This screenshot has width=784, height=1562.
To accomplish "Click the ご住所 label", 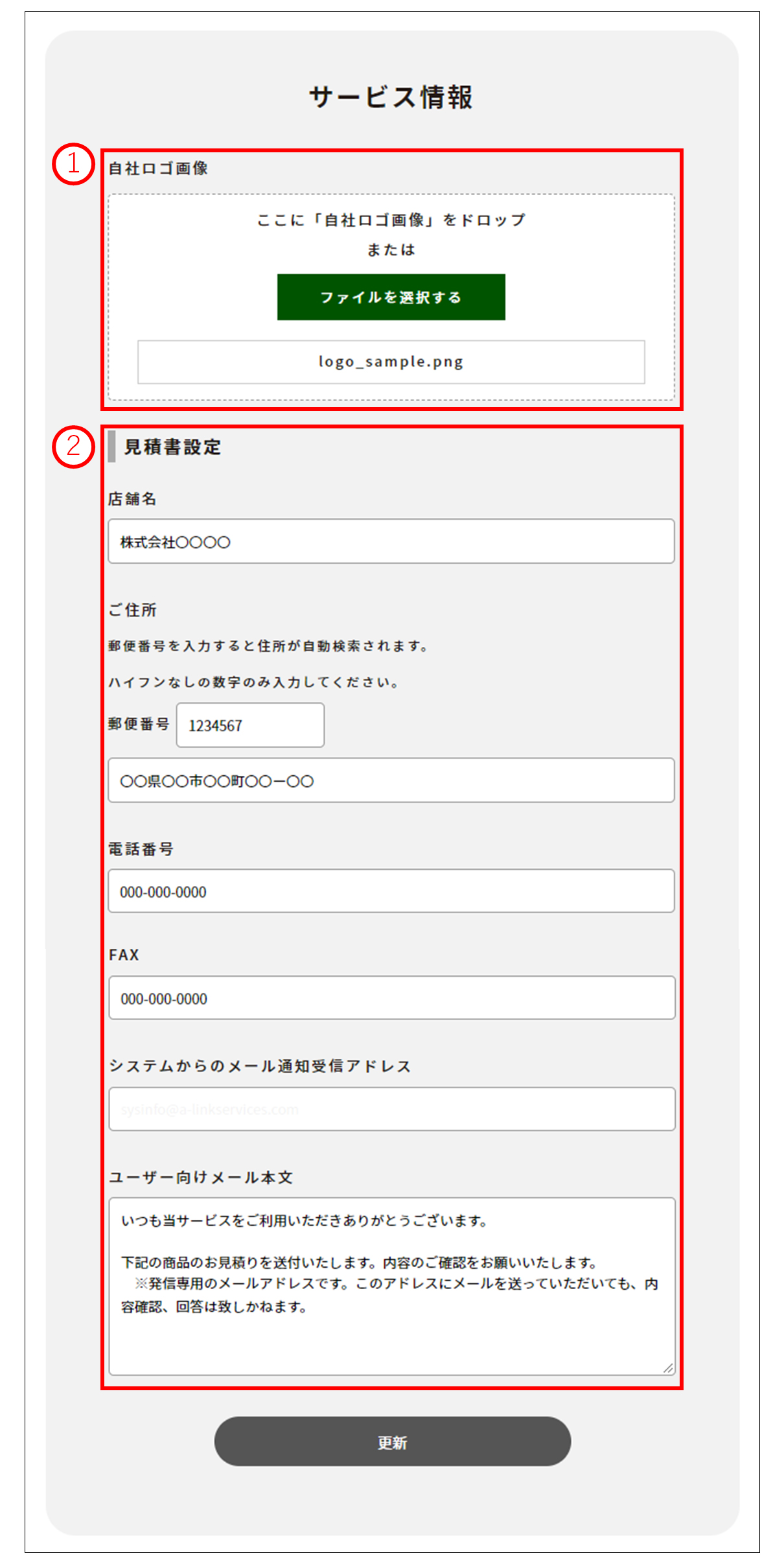I will pos(132,610).
